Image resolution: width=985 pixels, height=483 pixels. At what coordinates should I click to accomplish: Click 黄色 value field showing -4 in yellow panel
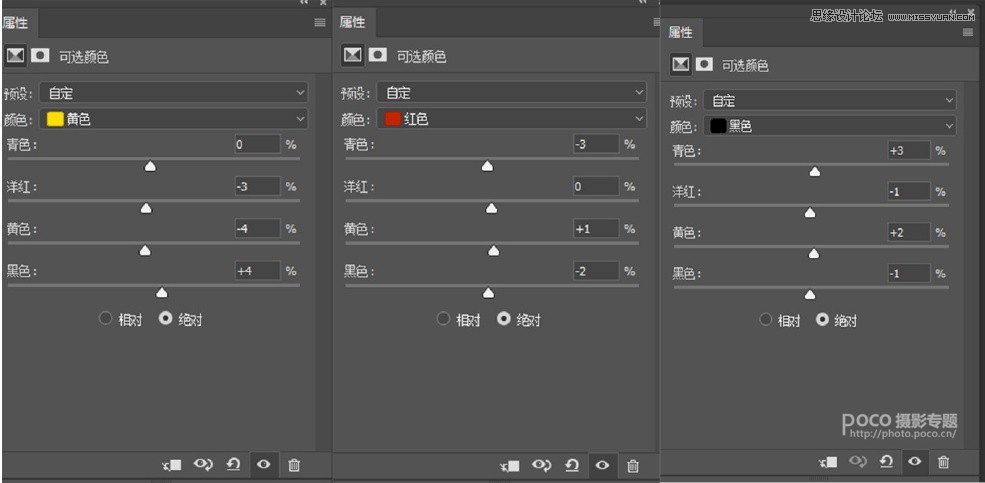[257, 229]
